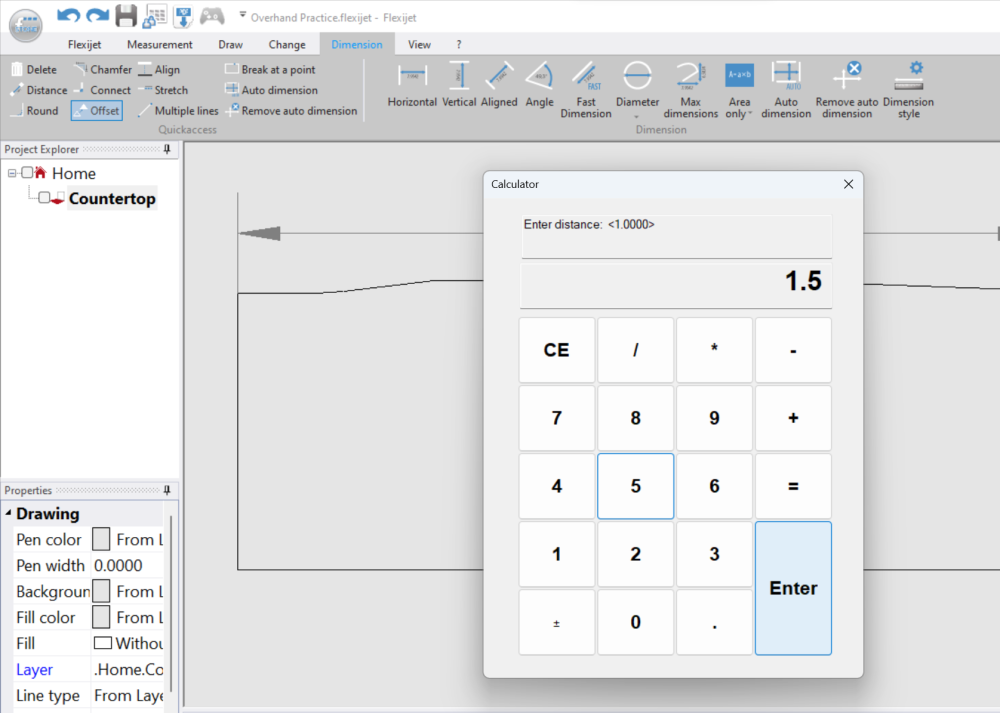Screen dimensions: 1000x713
Task: Toggle the Countertop layer checkbox
Action: tap(44, 198)
